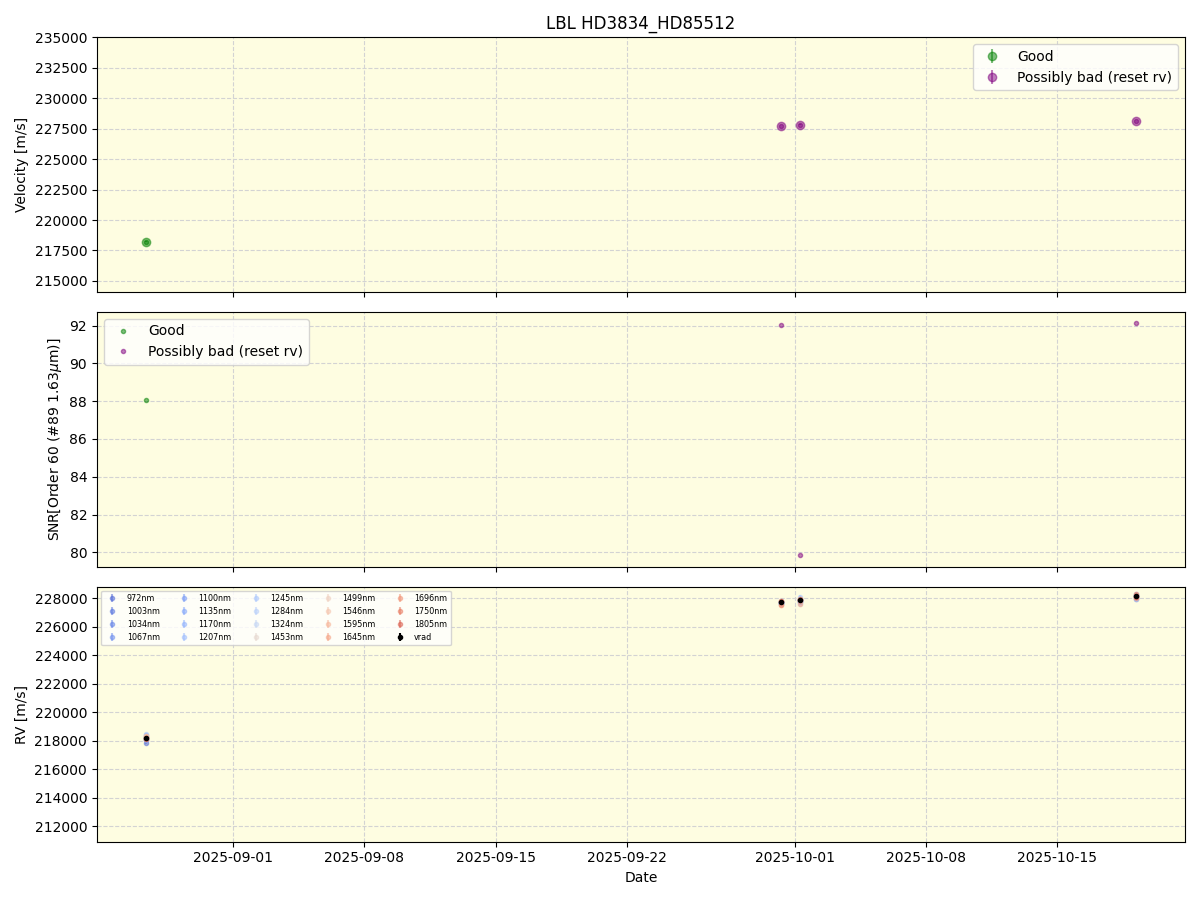The image size is (1200, 900).
Task: Click the 1805nm legend marker
Action: tap(400, 624)
